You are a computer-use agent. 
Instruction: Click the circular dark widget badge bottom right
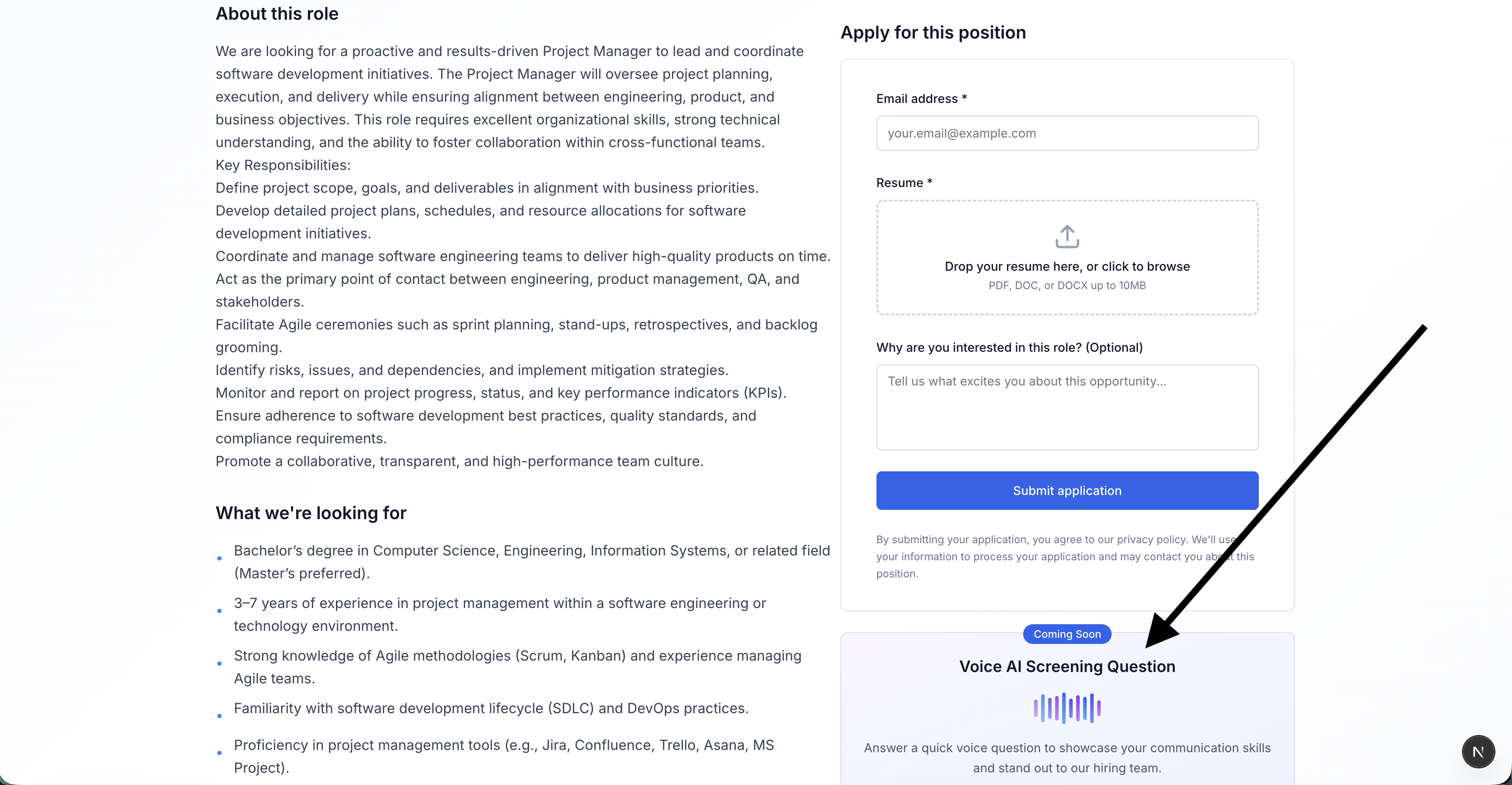click(x=1478, y=752)
